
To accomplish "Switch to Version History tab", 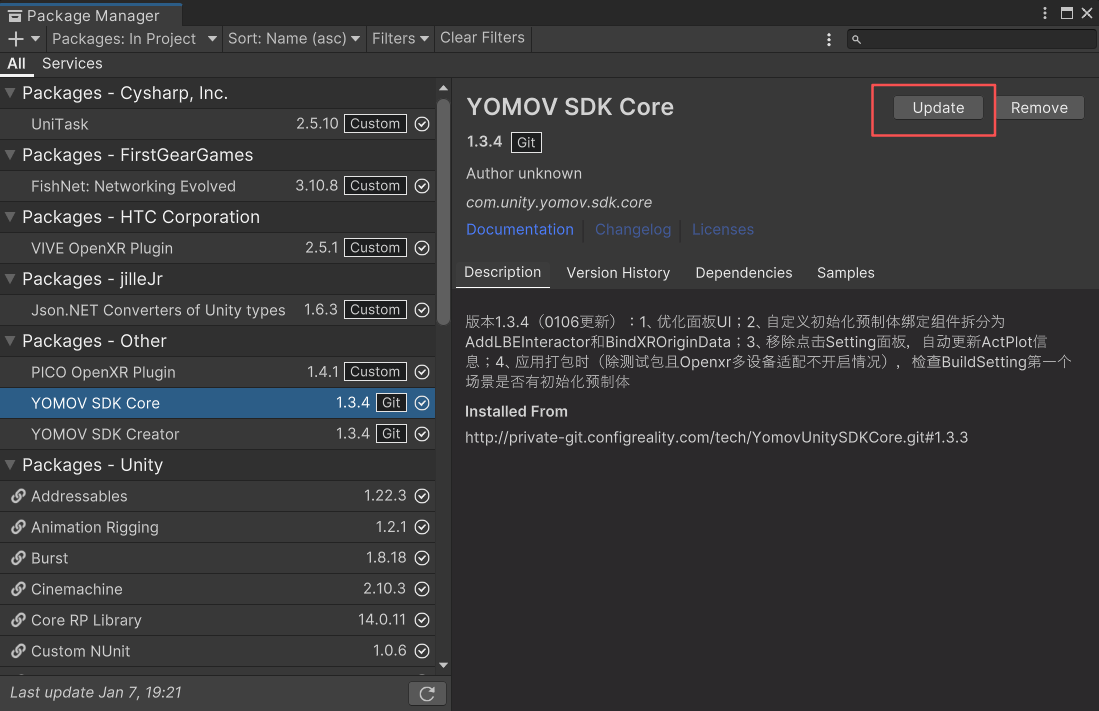I will (618, 273).
